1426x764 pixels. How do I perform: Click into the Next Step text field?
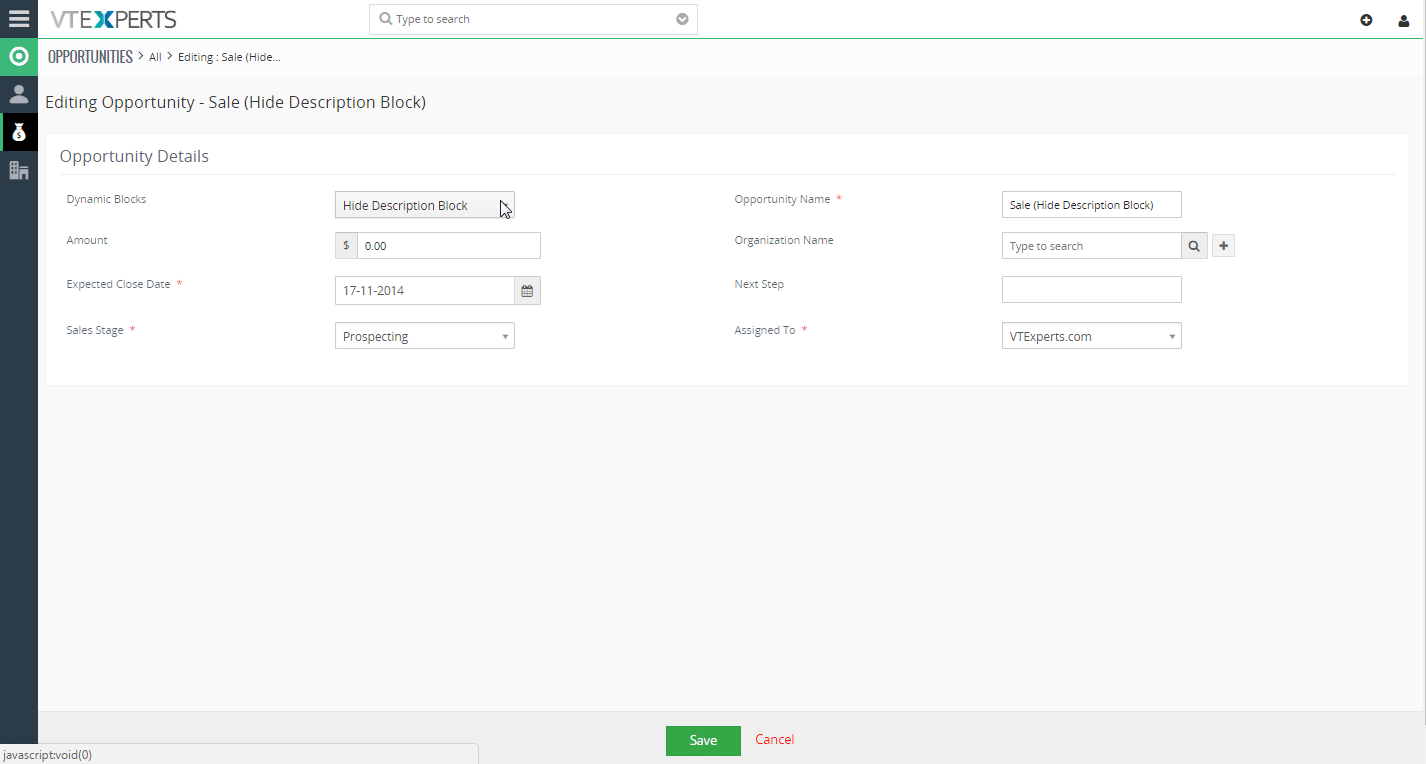(x=1092, y=290)
